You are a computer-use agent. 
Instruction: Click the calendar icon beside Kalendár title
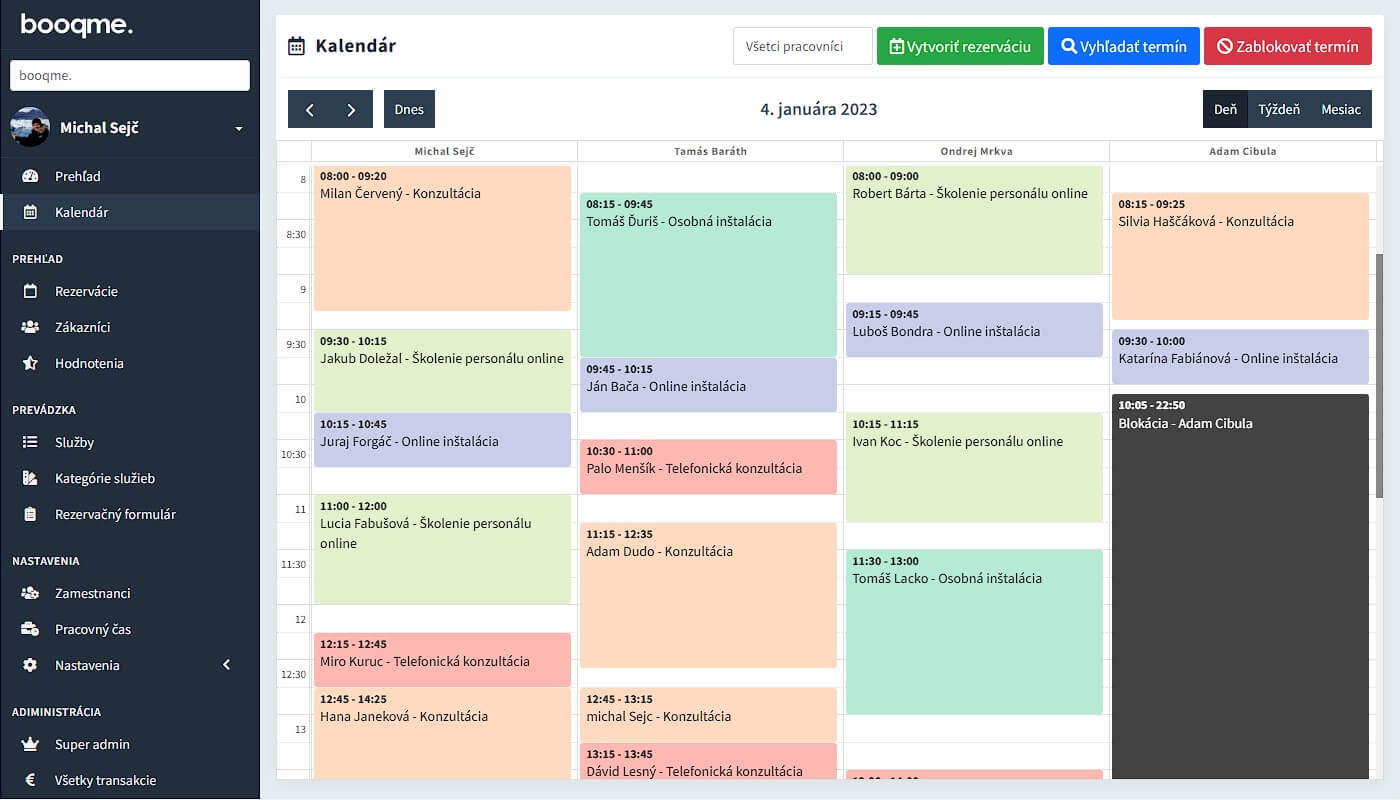(x=296, y=46)
